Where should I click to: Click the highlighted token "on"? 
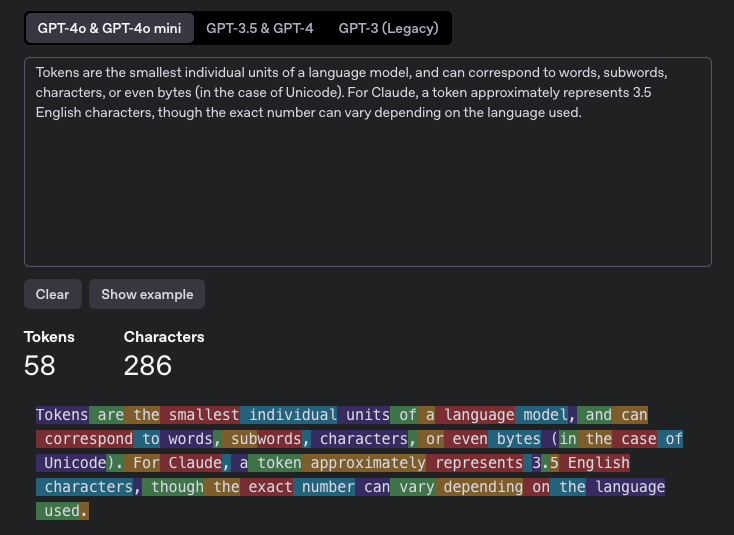click(536, 486)
